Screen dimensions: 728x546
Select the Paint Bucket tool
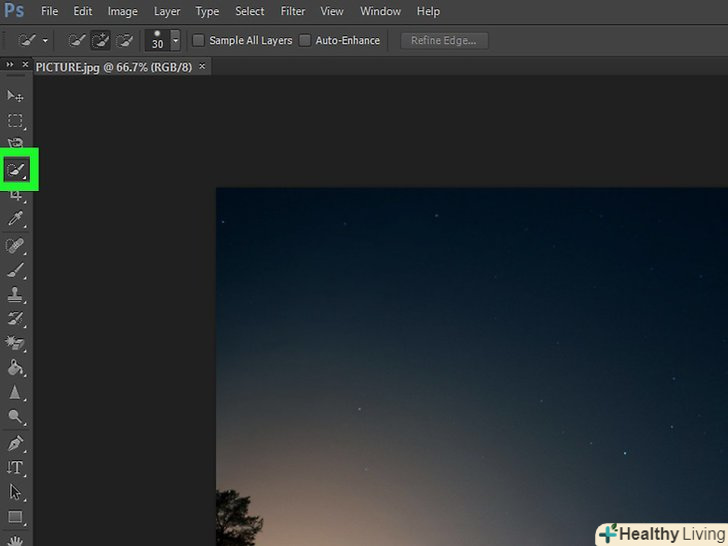[15, 368]
